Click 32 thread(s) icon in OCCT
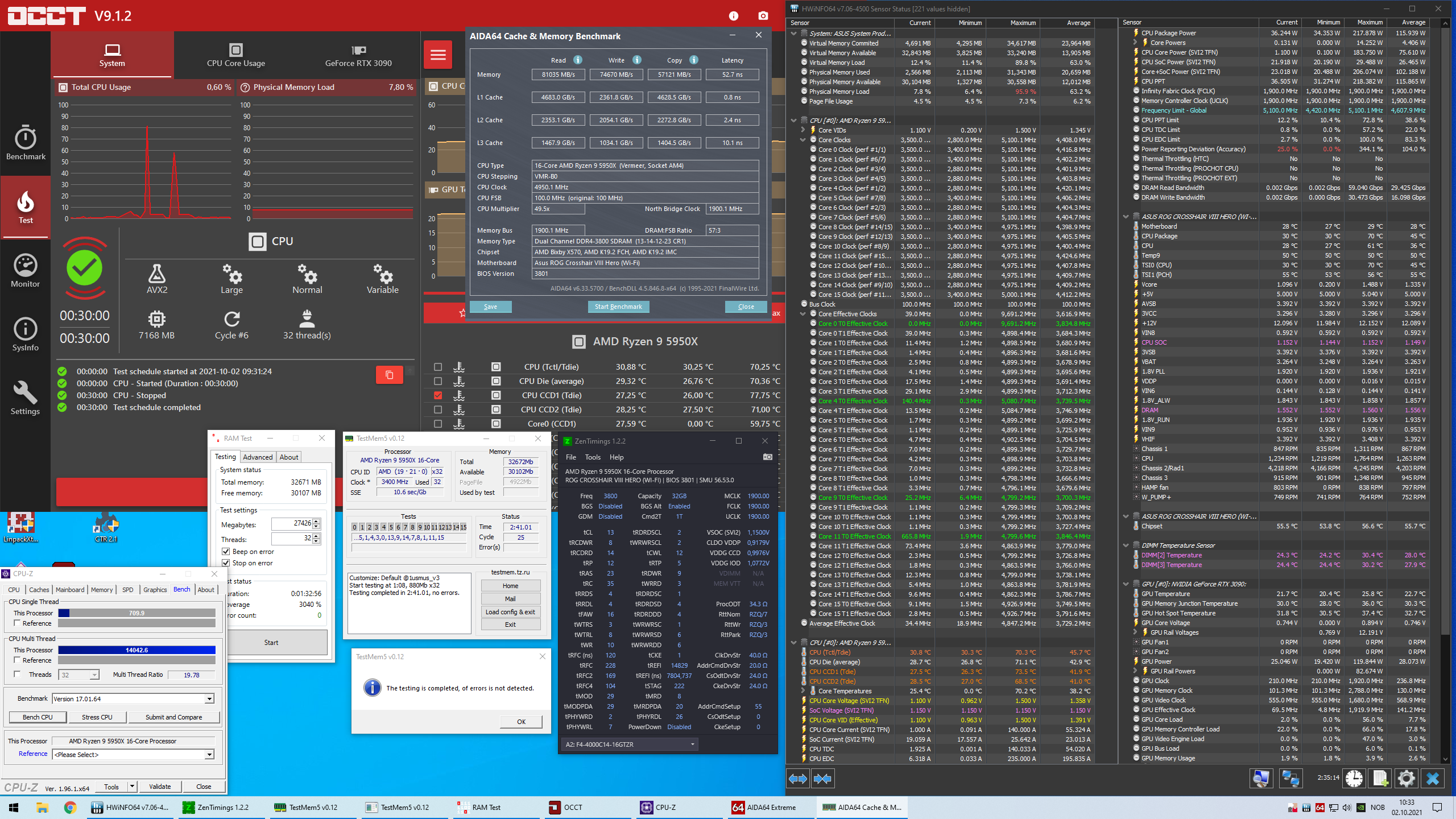 tap(307, 318)
